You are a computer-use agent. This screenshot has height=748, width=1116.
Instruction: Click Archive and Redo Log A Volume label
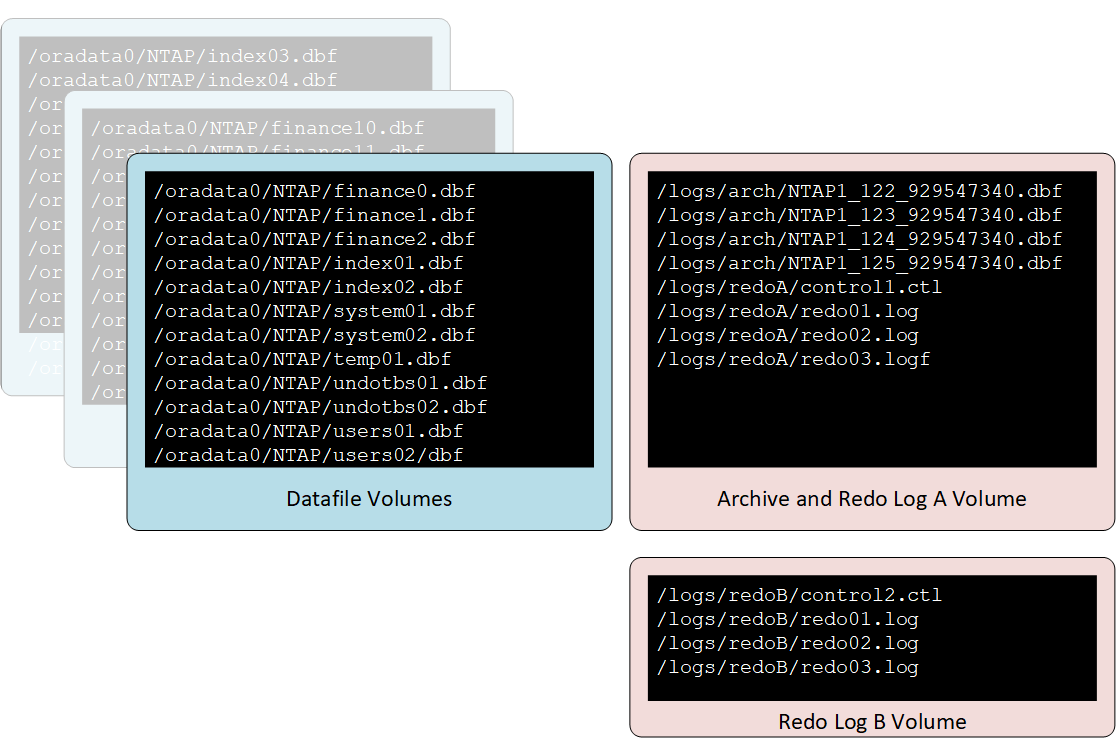(872, 499)
